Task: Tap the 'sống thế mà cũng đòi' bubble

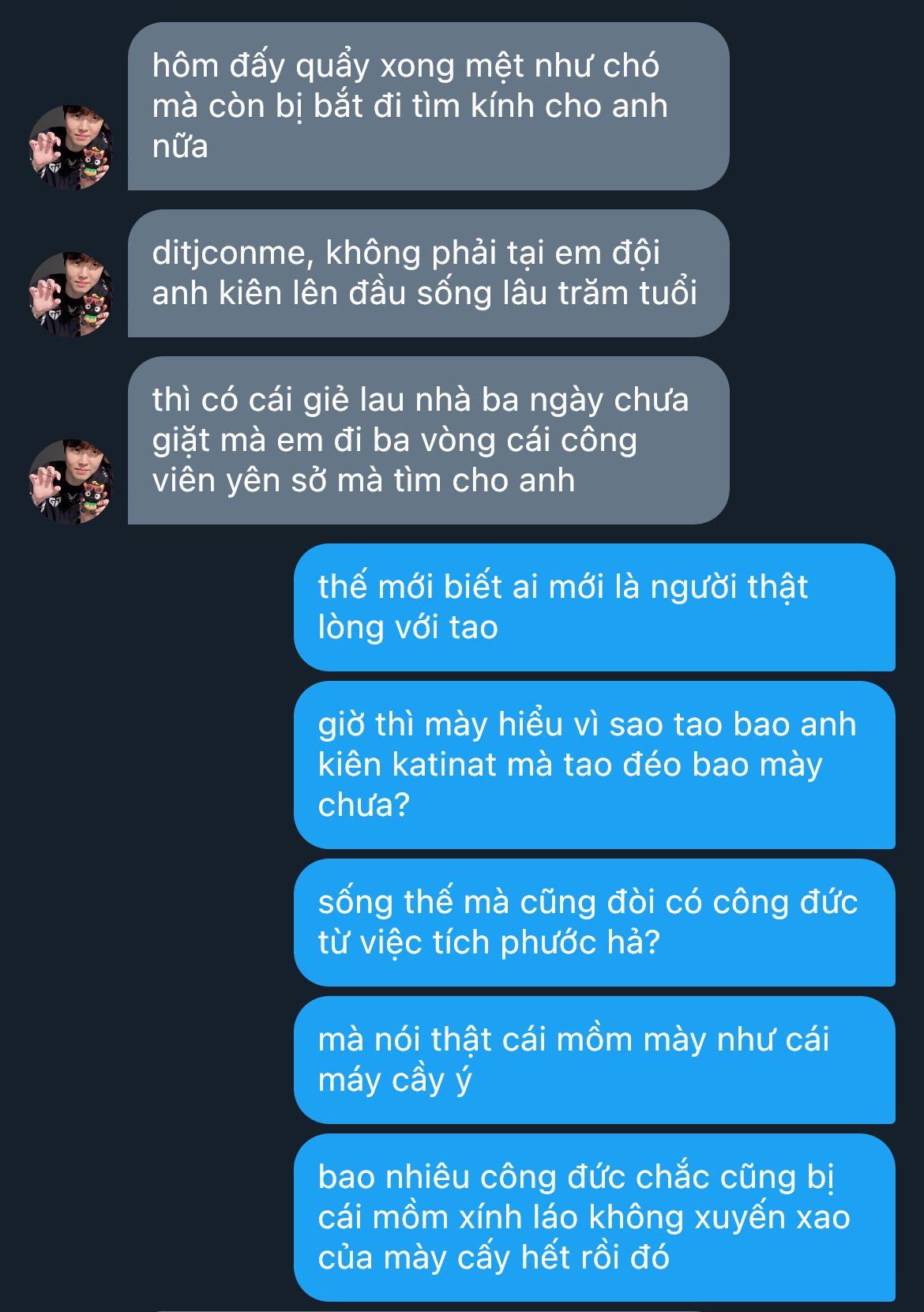Action: (x=595, y=923)
